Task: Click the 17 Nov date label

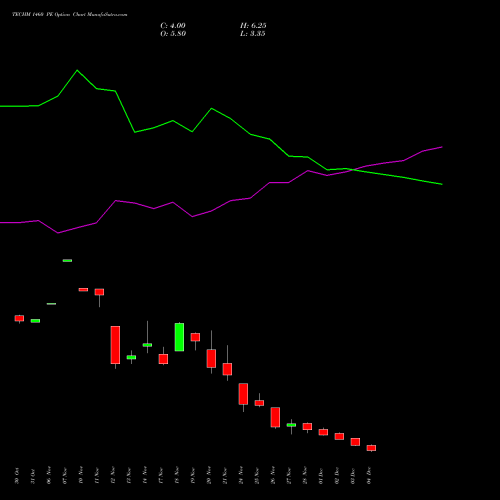Action: point(161,476)
